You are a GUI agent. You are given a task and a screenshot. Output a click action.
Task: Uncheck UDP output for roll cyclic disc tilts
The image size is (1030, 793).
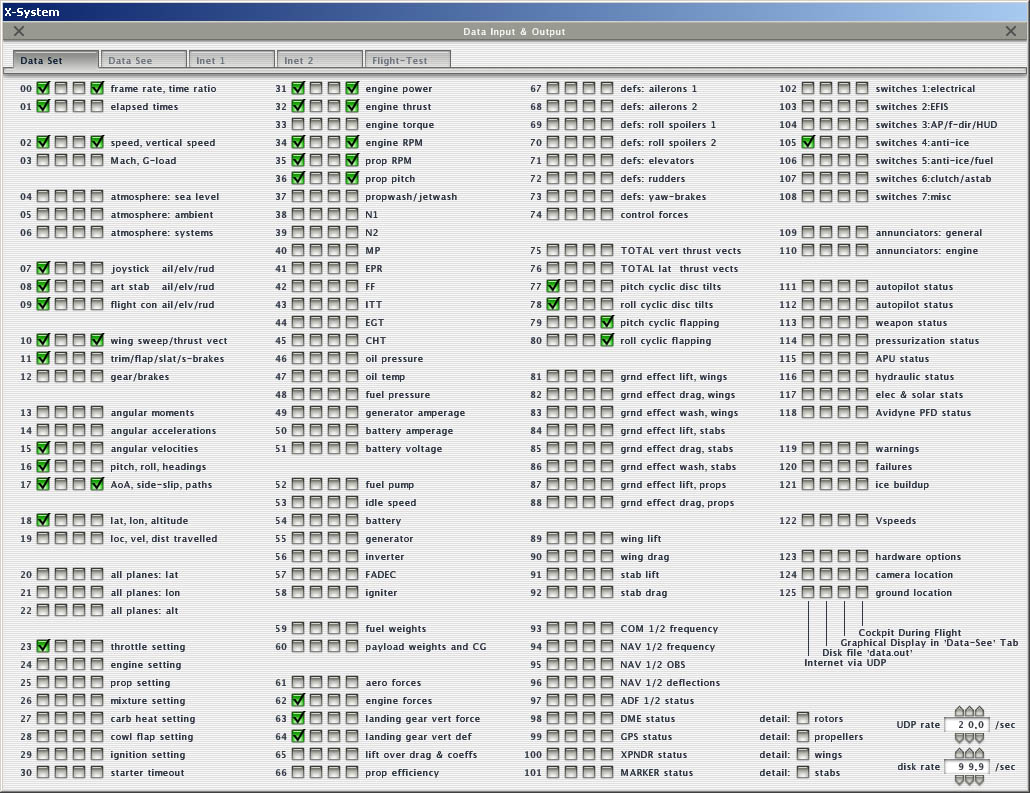pos(553,304)
